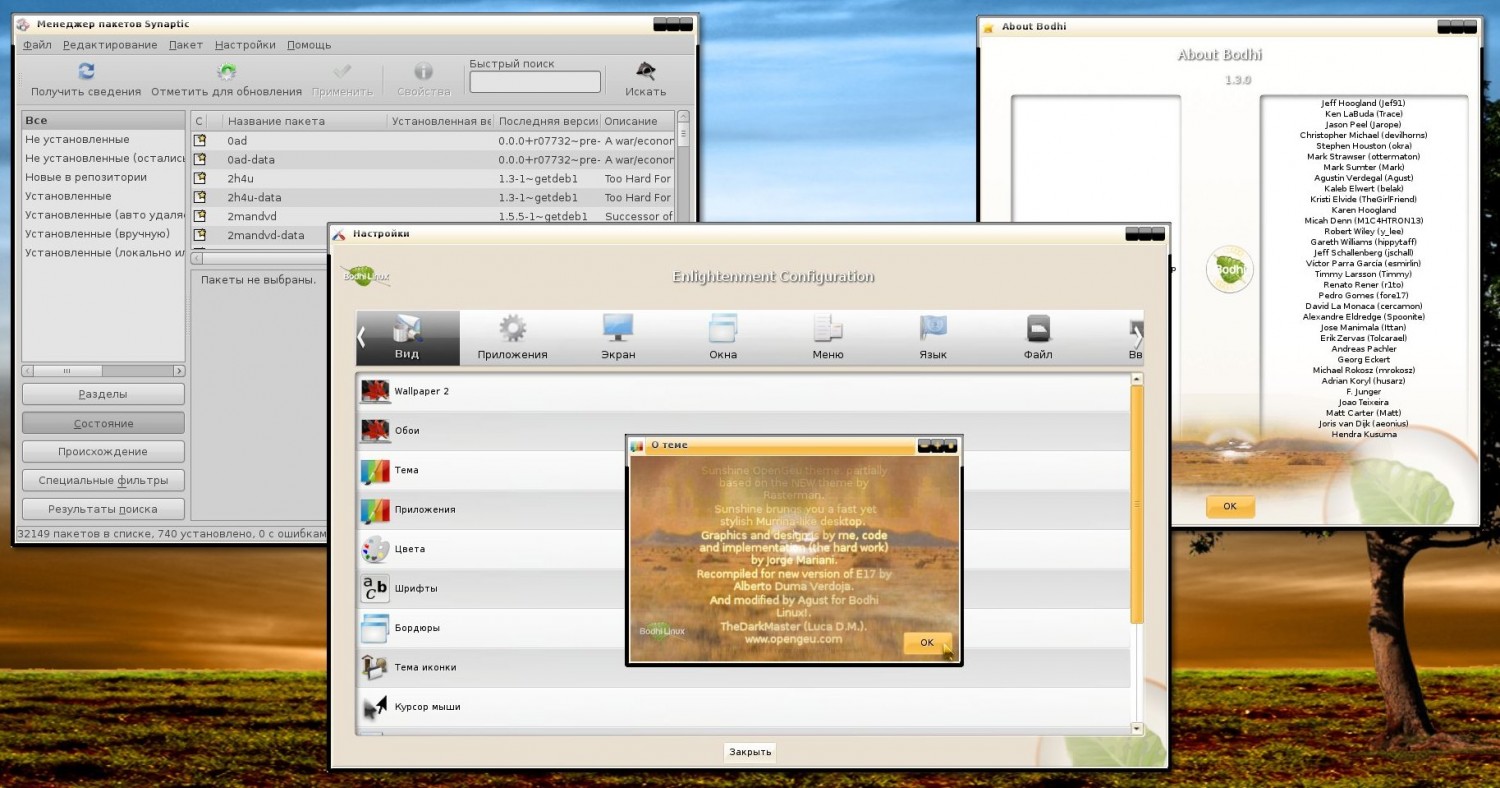Click the Bodhi logo in the About Bodhi window
This screenshot has width=1500, height=788.
[1229, 271]
